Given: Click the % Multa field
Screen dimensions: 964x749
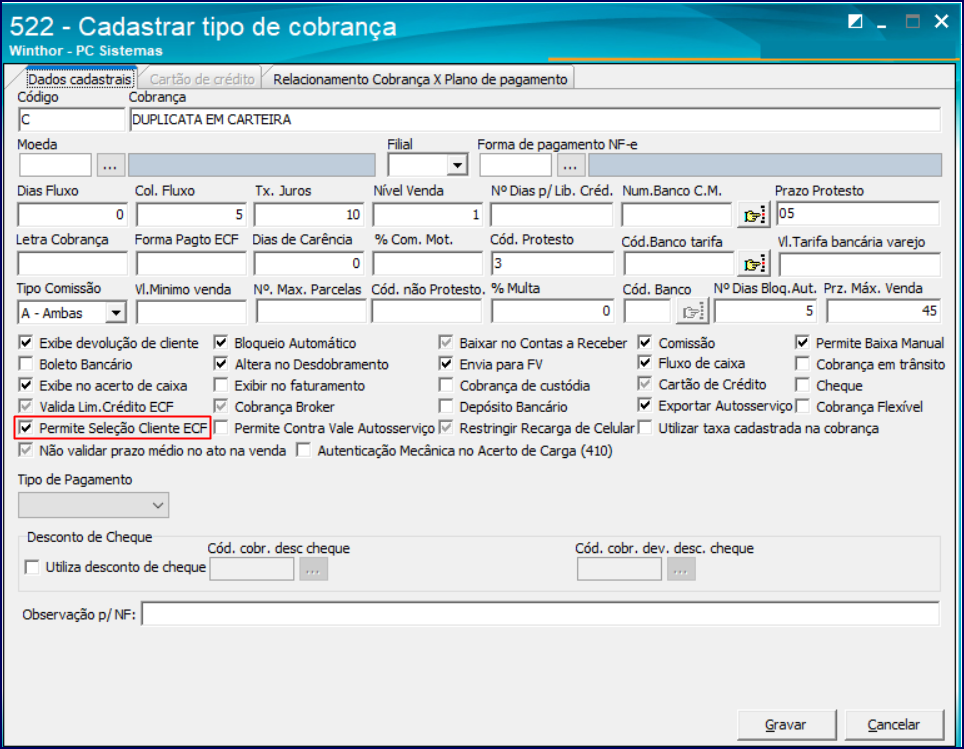Looking at the screenshot, I should coord(551,312).
